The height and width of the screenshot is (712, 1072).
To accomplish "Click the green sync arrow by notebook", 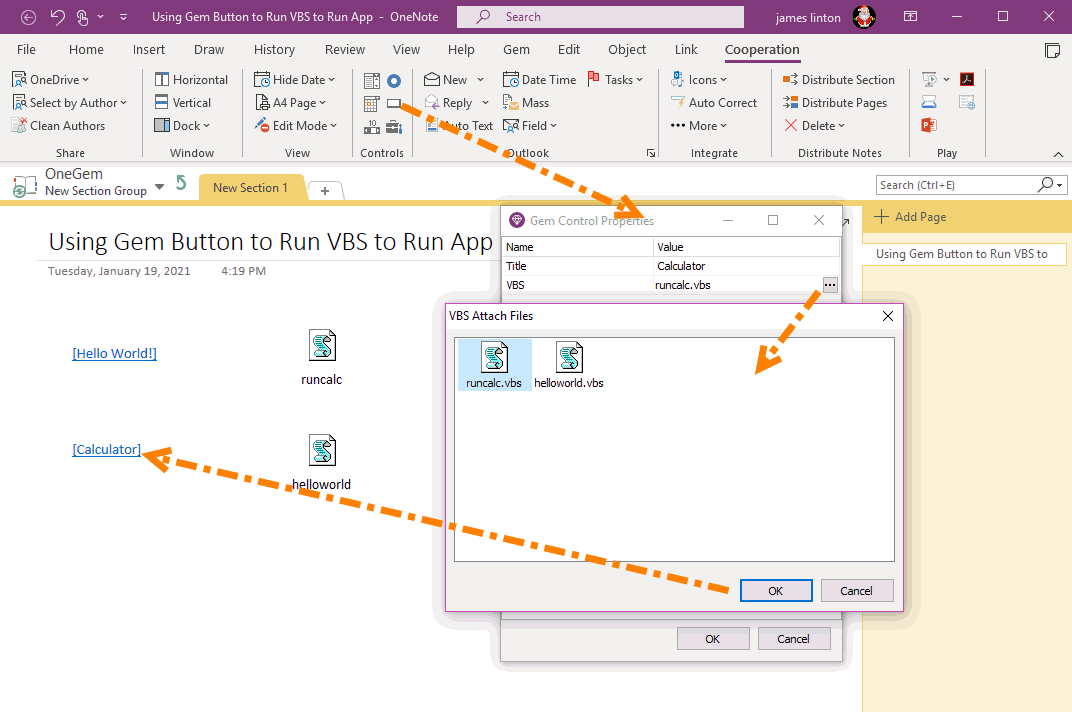I will pyautogui.click(x=180, y=183).
